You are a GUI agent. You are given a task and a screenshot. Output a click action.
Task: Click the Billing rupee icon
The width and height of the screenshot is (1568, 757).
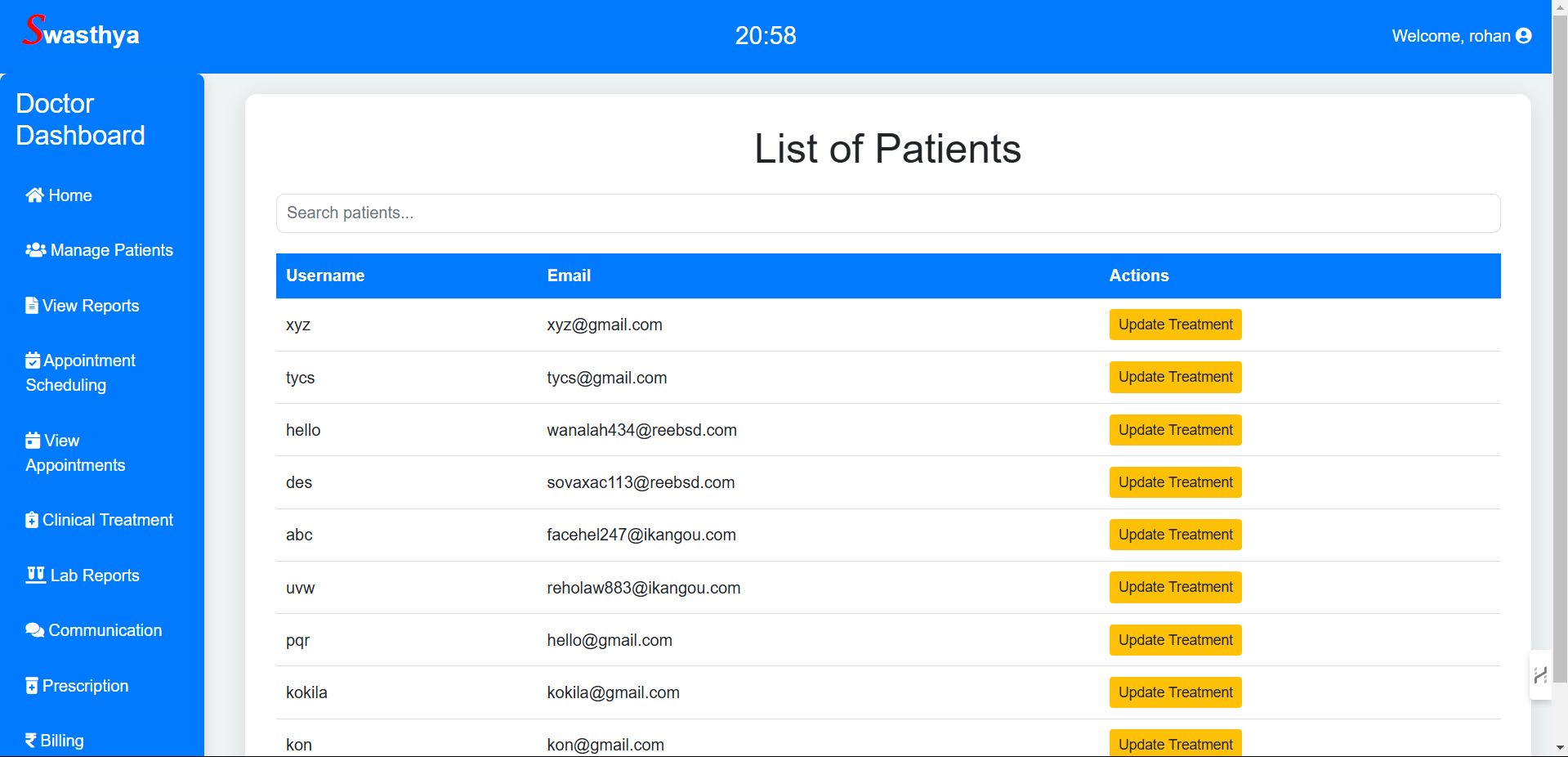[31, 740]
